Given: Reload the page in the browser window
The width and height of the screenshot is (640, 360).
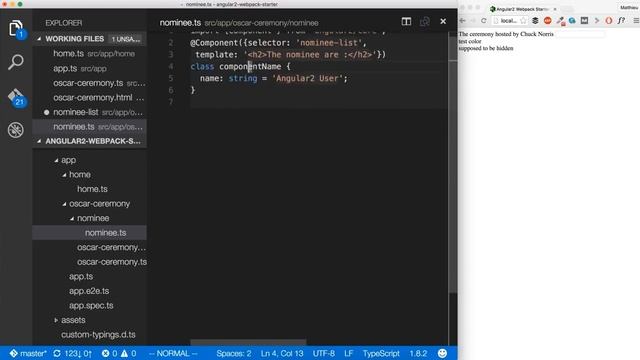Looking at the screenshot, I should (x=484, y=21).
